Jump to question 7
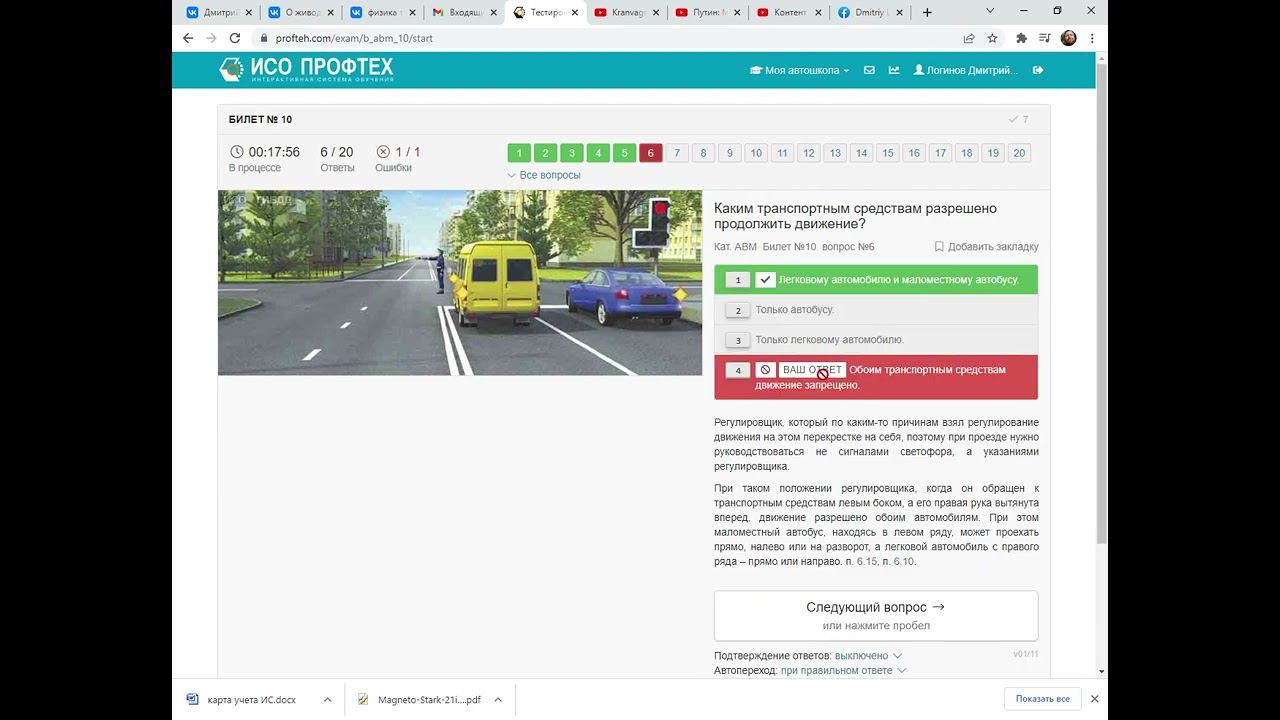Screen dimensions: 1280x720 click(x=677, y=153)
